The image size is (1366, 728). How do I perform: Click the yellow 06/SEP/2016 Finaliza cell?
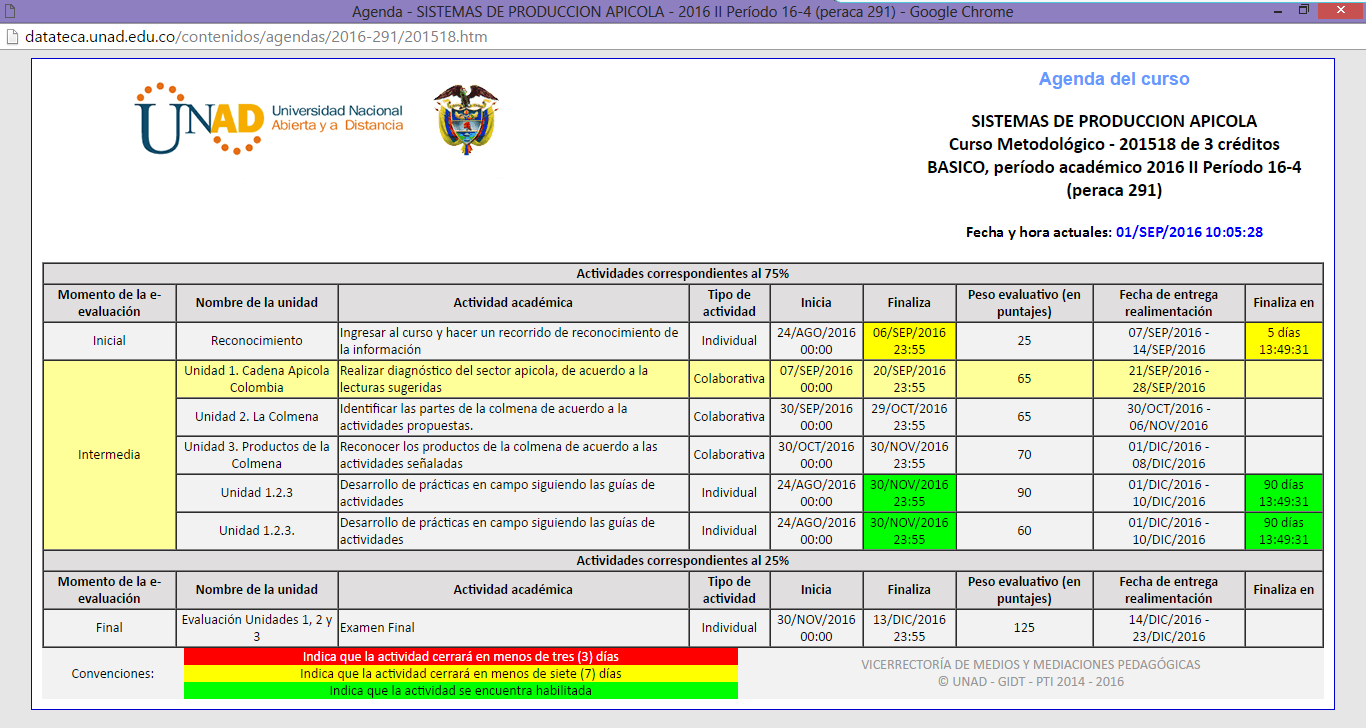[x=908, y=341]
